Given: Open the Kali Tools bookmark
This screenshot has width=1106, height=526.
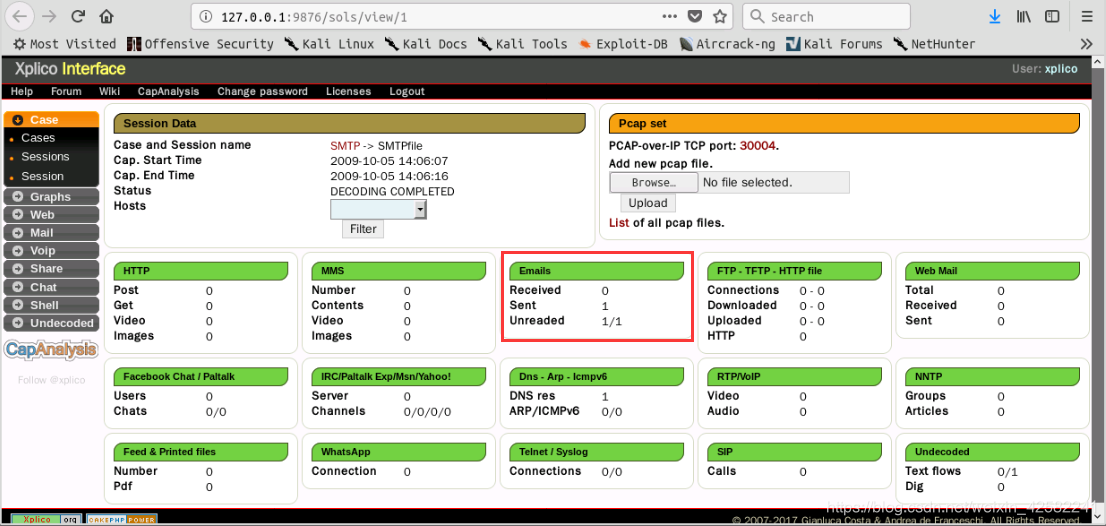Looking at the screenshot, I should tap(523, 44).
